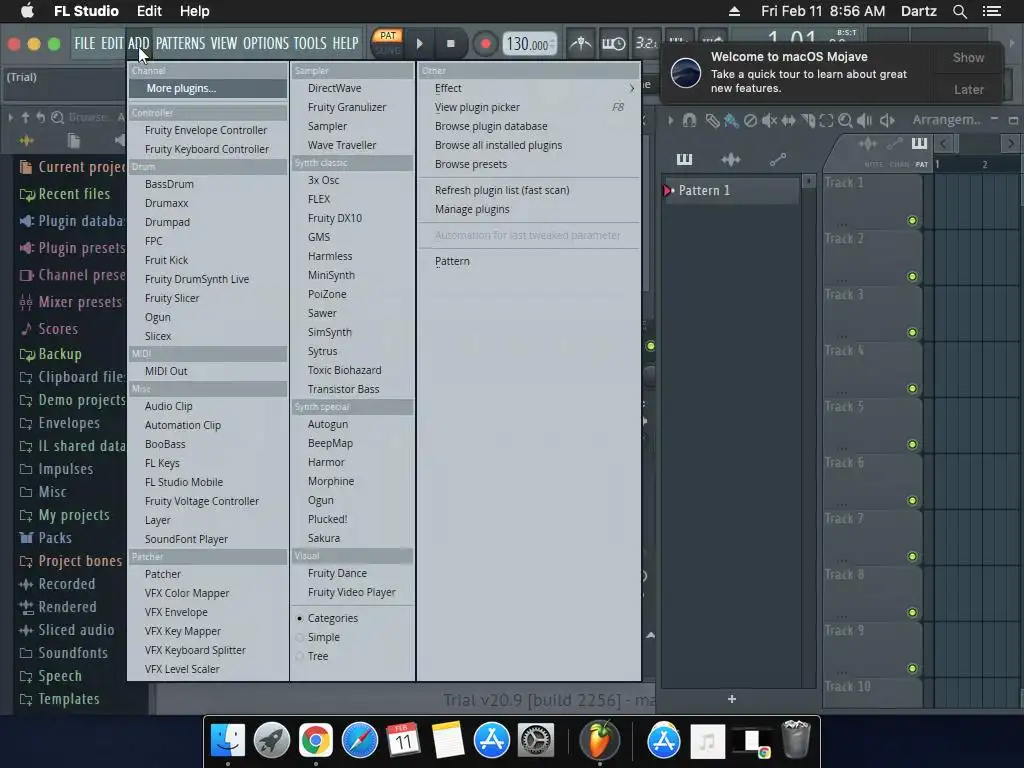Expand Current project in browser
1024x768 pixels.
(72, 167)
